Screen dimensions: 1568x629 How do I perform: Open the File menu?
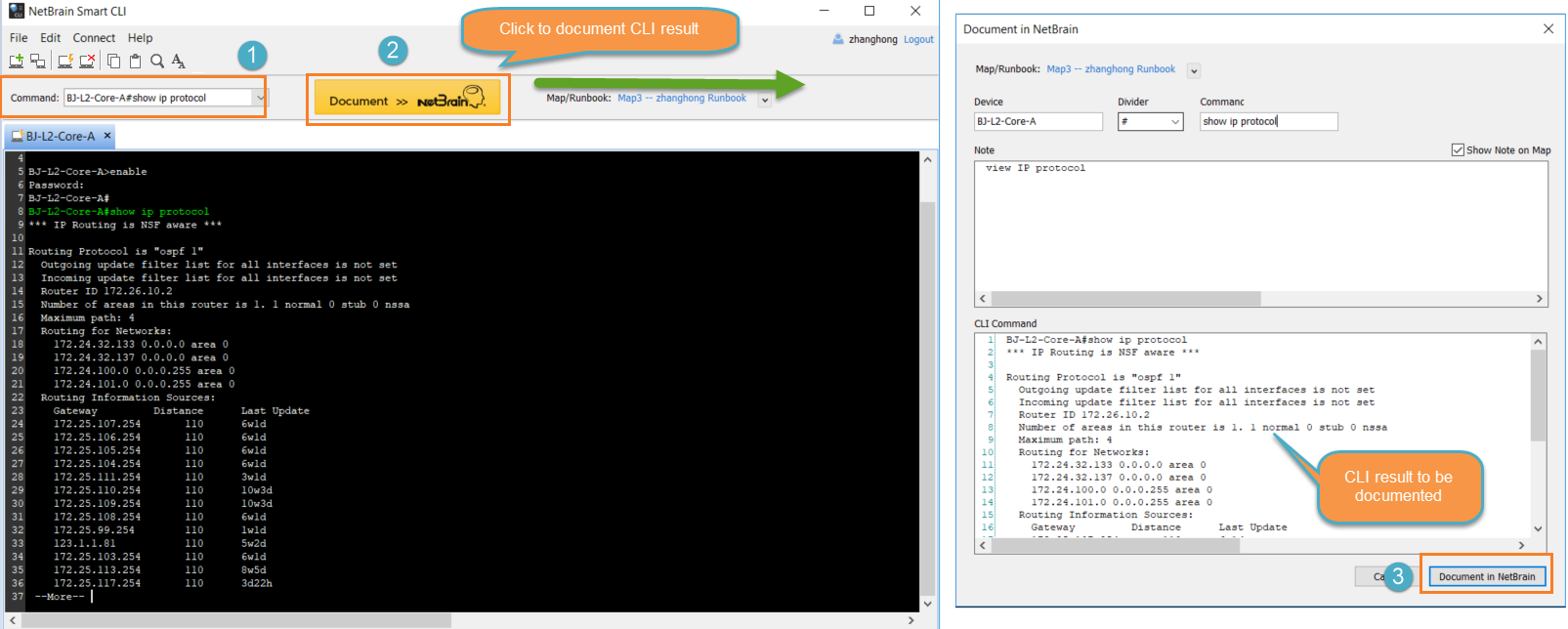[19, 38]
